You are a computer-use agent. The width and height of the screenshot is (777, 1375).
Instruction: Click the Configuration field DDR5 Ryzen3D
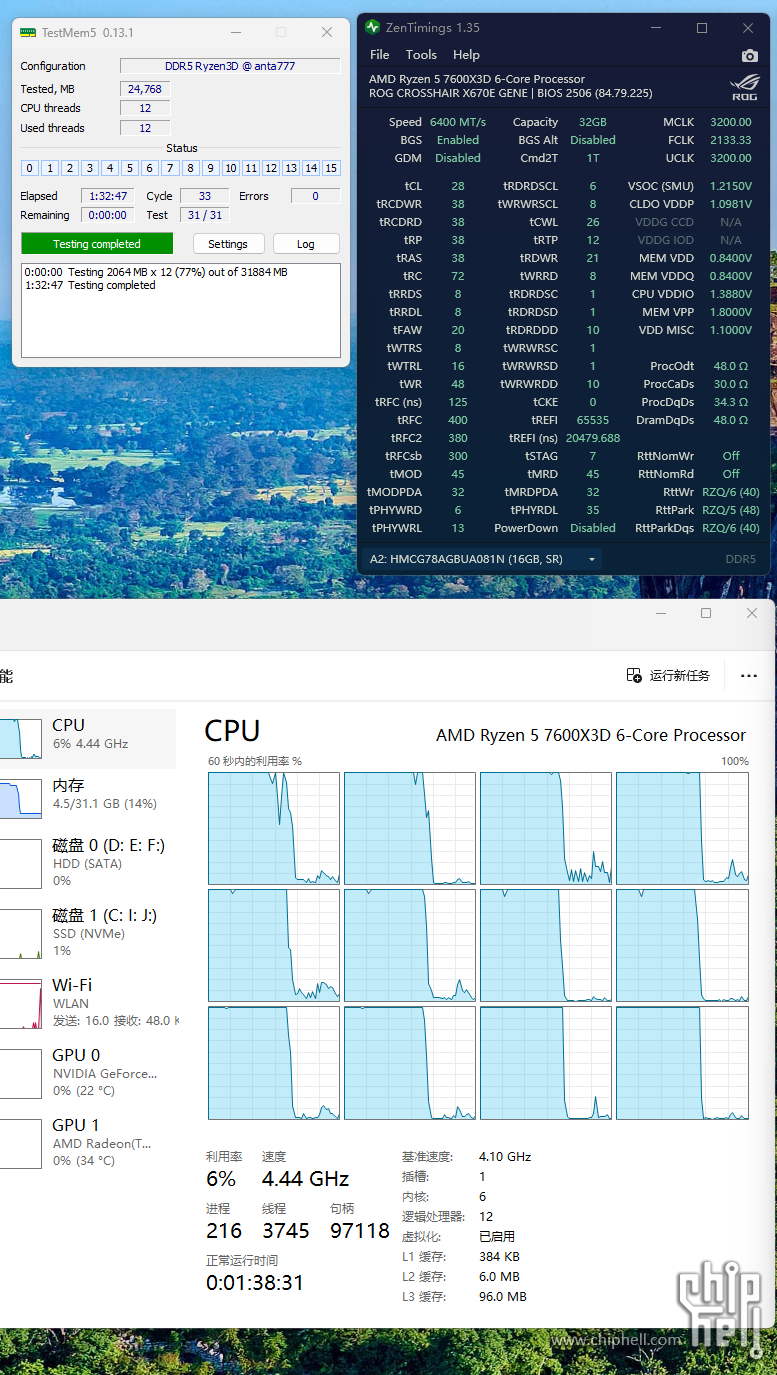(x=230, y=66)
